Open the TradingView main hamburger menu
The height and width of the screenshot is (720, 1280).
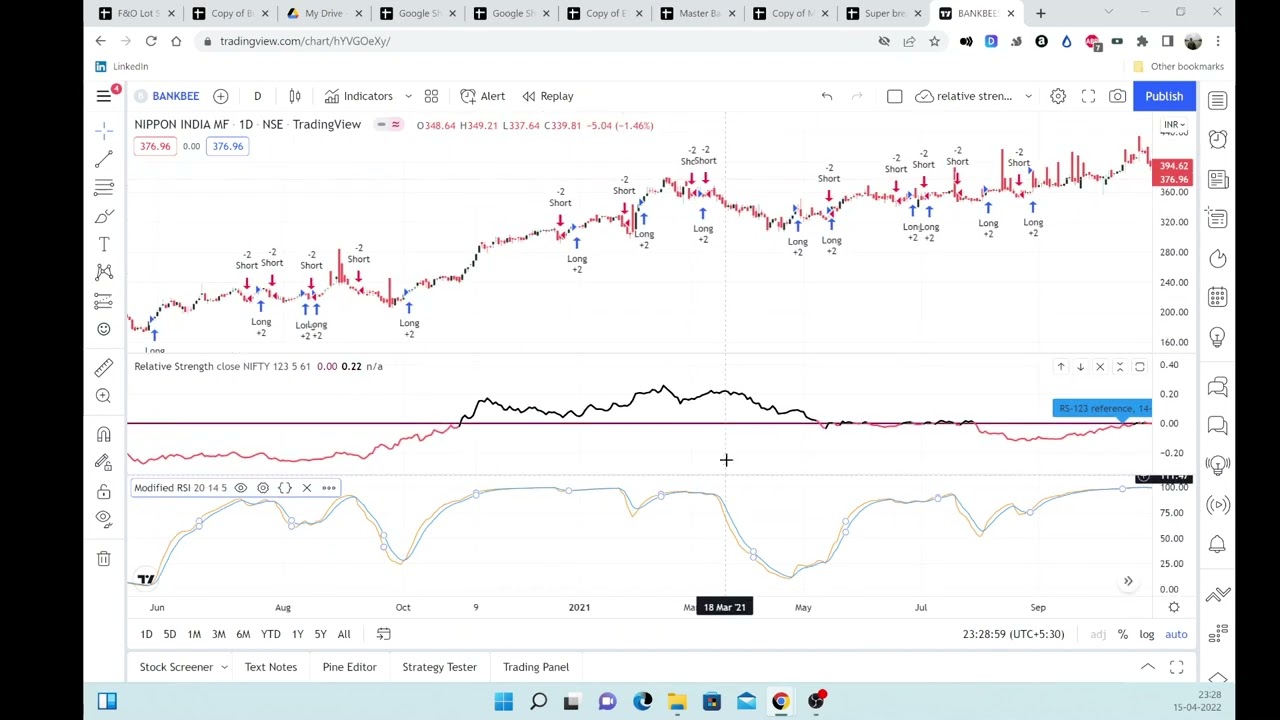(x=103, y=96)
